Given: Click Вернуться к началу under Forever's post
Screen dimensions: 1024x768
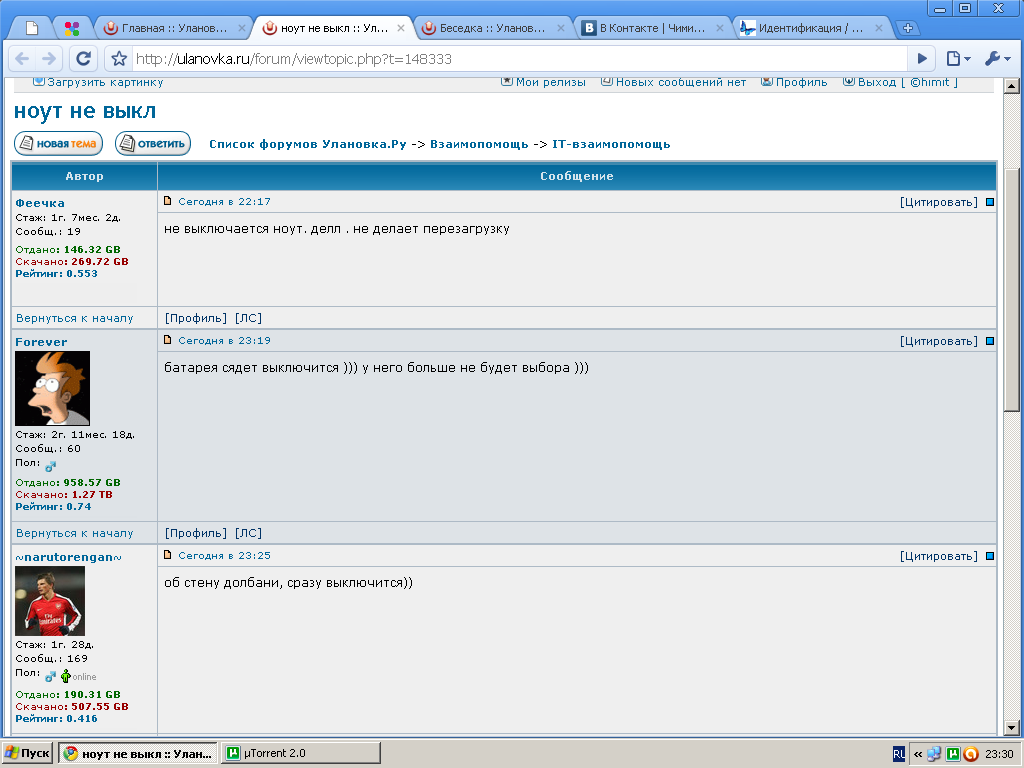Looking at the screenshot, I should [x=74, y=534].
